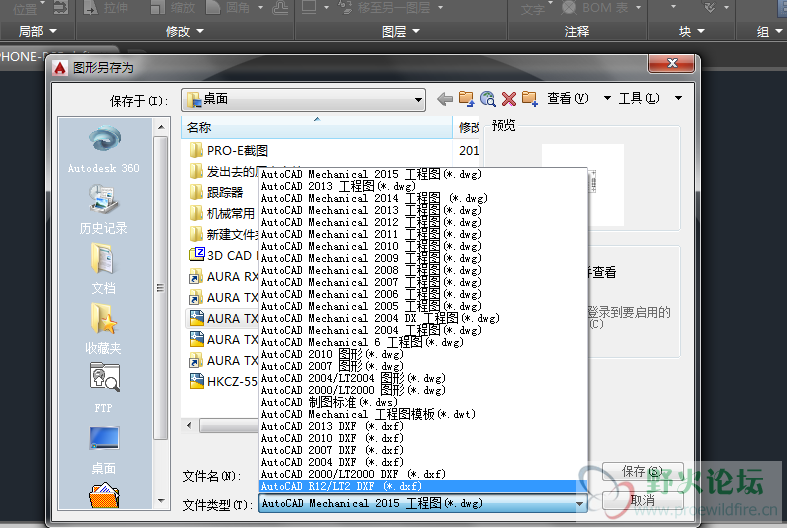Select the AURA RX shortcut file
The width and height of the screenshot is (787, 528).
[223, 277]
